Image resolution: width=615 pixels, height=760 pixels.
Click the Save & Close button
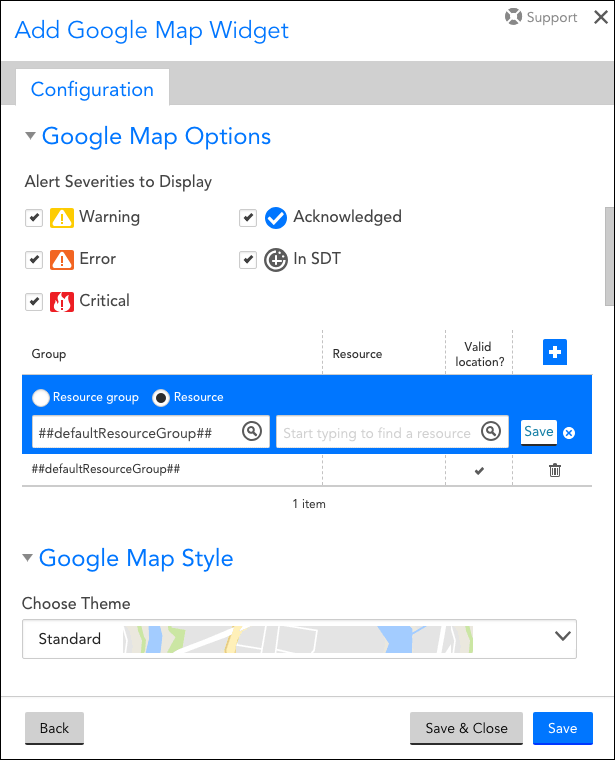466,728
